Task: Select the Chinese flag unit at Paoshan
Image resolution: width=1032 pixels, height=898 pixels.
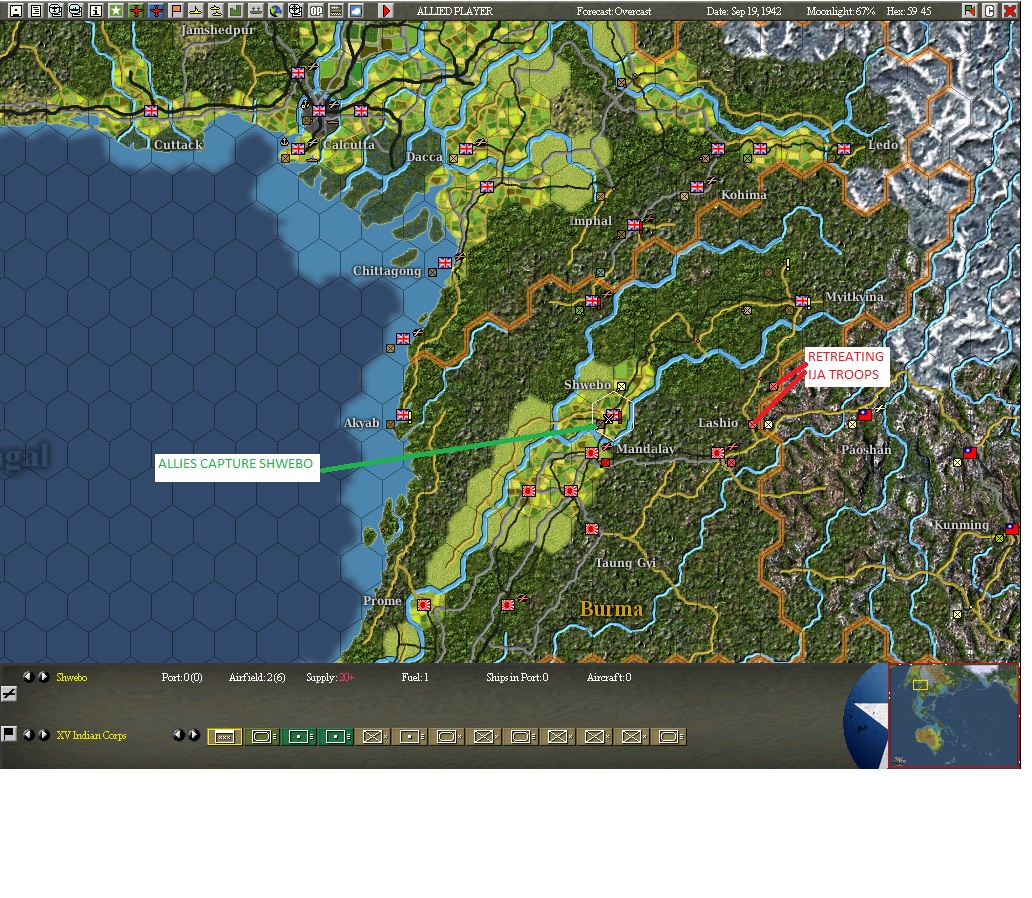Action: click(865, 415)
